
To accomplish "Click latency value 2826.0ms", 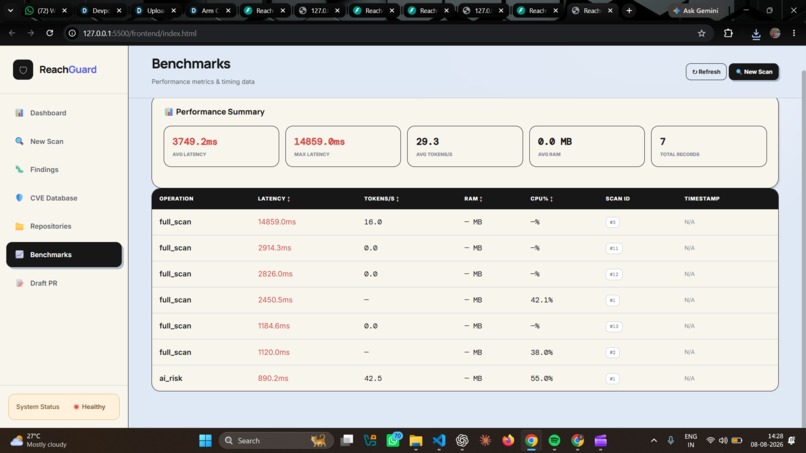I will point(275,274).
